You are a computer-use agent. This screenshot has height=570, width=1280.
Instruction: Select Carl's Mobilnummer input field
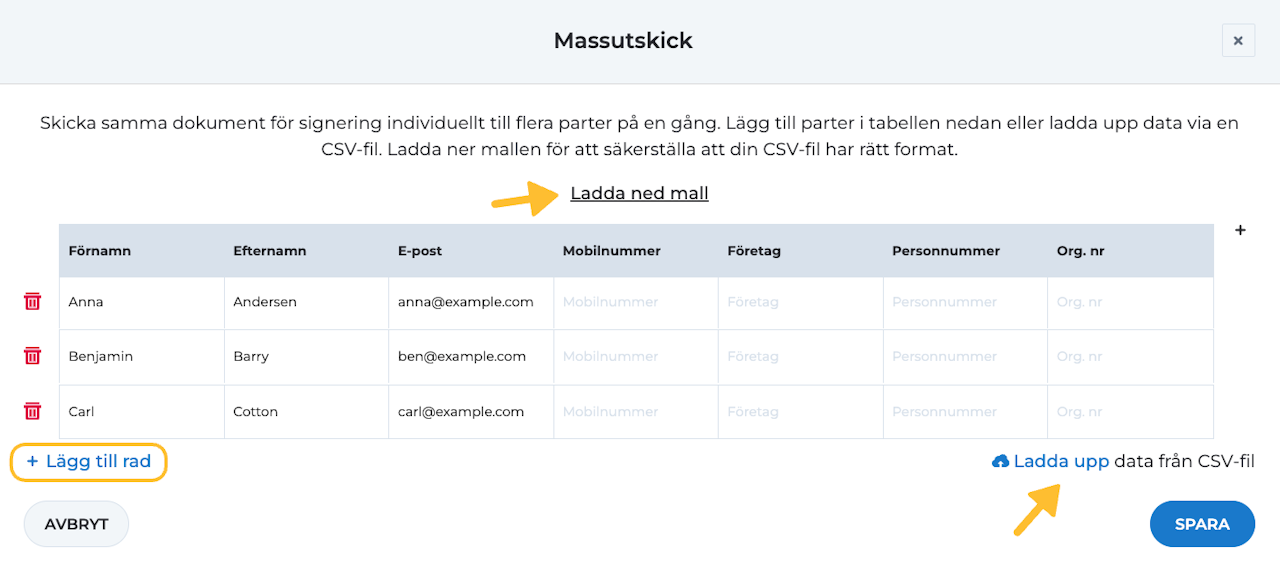[x=635, y=412]
